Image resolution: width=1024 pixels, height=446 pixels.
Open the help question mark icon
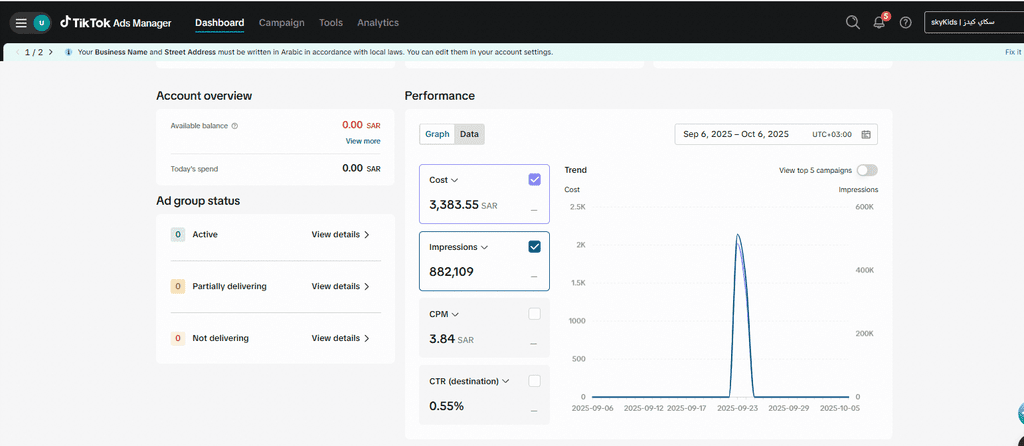905,22
